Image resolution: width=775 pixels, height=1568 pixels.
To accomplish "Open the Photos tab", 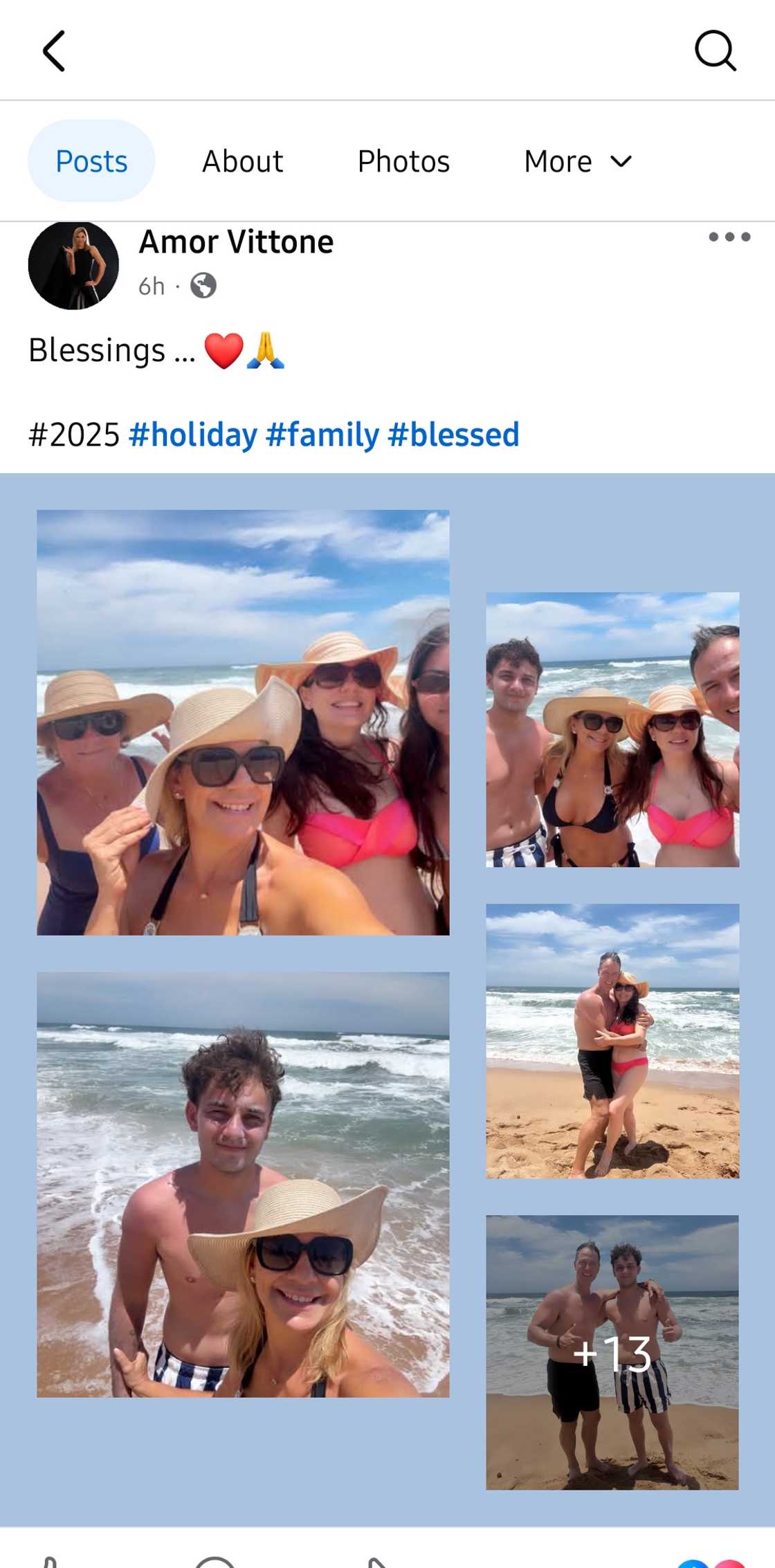I will [x=403, y=161].
